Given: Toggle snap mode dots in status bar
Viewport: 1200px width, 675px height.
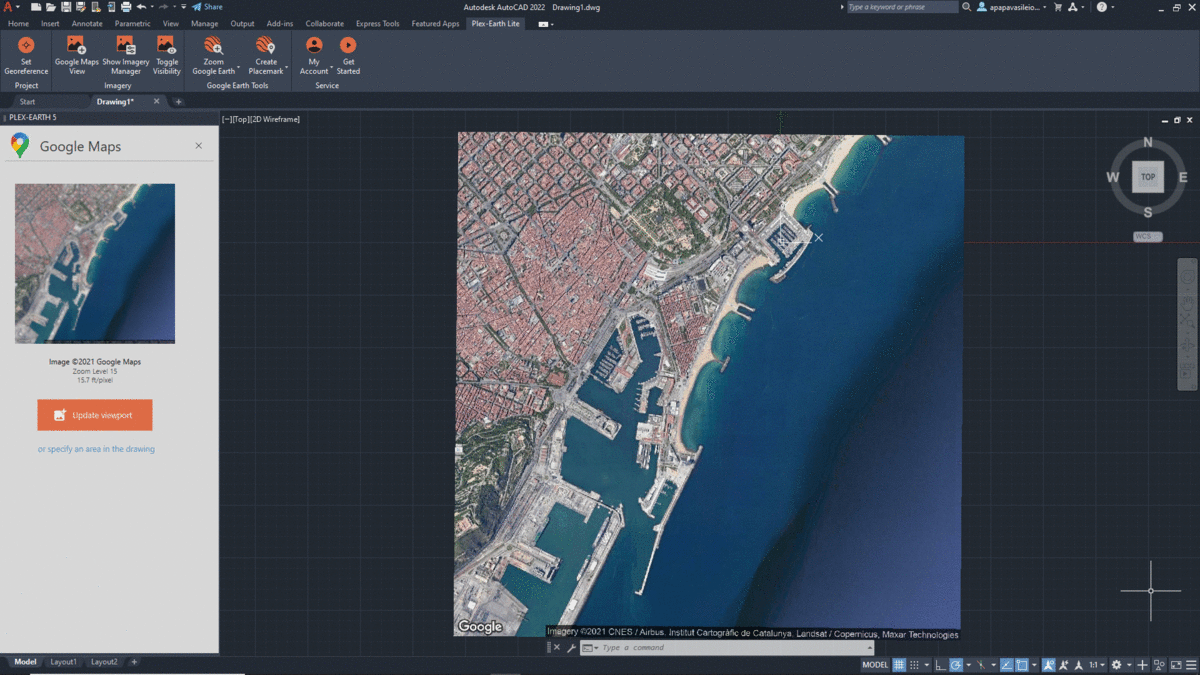Looking at the screenshot, I should [x=914, y=664].
